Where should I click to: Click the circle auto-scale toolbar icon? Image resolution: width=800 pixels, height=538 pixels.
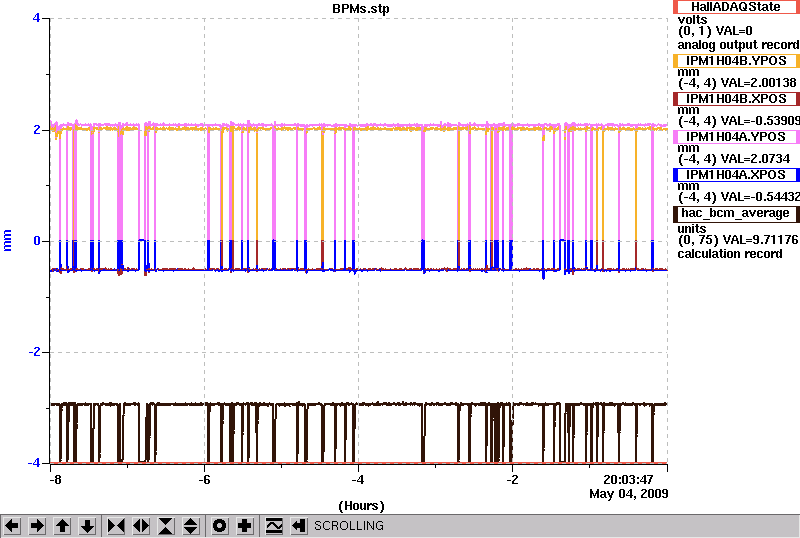tap(220, 526)
